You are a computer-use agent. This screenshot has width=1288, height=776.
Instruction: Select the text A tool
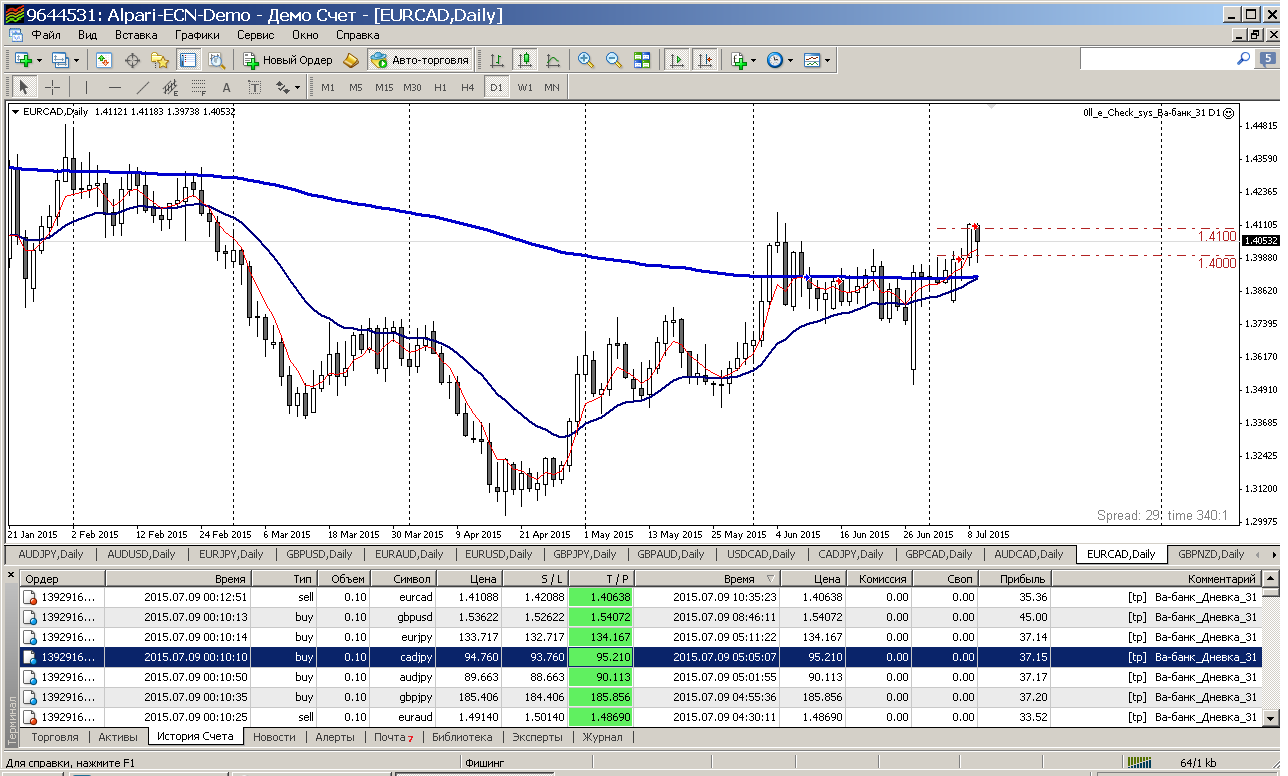click(226, 87)
